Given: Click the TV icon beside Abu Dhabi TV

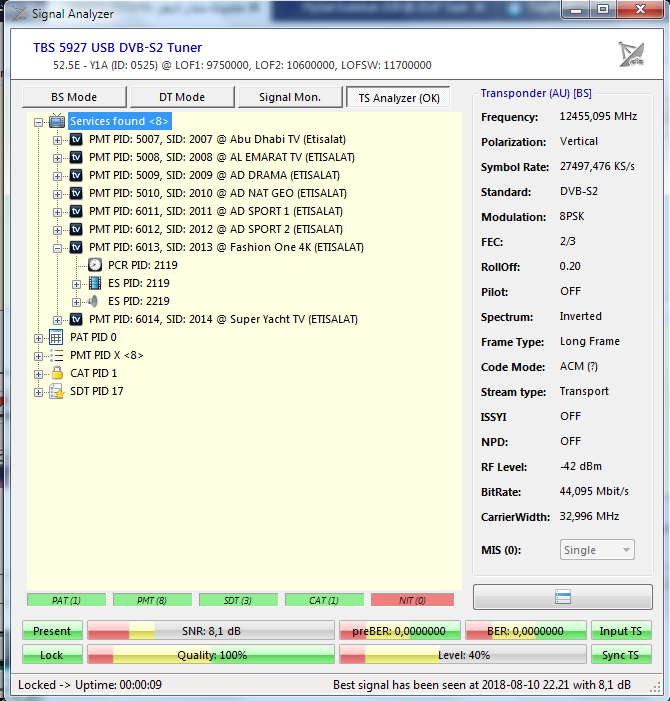Looking at the screenshot, I should tap(76, 139).
